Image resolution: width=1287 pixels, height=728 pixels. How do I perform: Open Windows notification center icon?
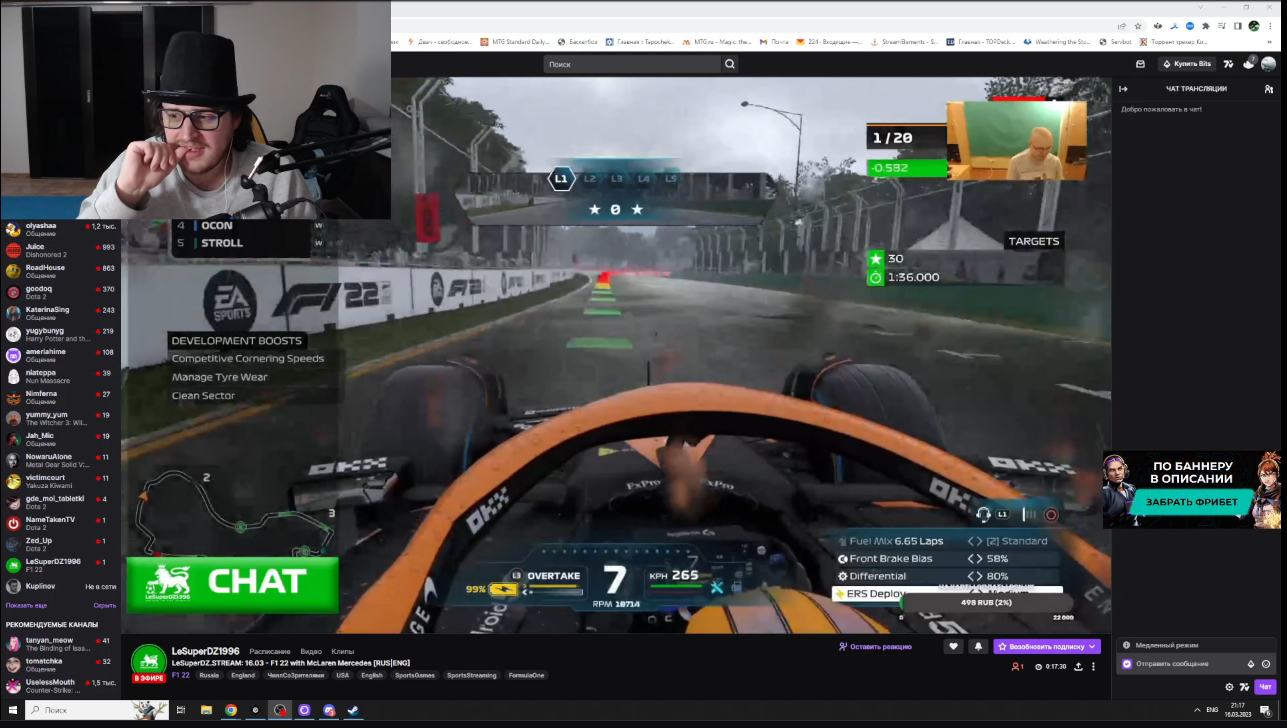point(1265,710)
